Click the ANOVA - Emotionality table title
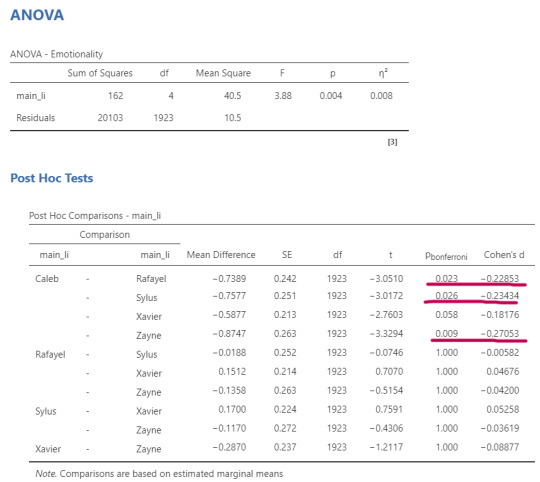This screenshot has width=540, height=482. [56, 54]
